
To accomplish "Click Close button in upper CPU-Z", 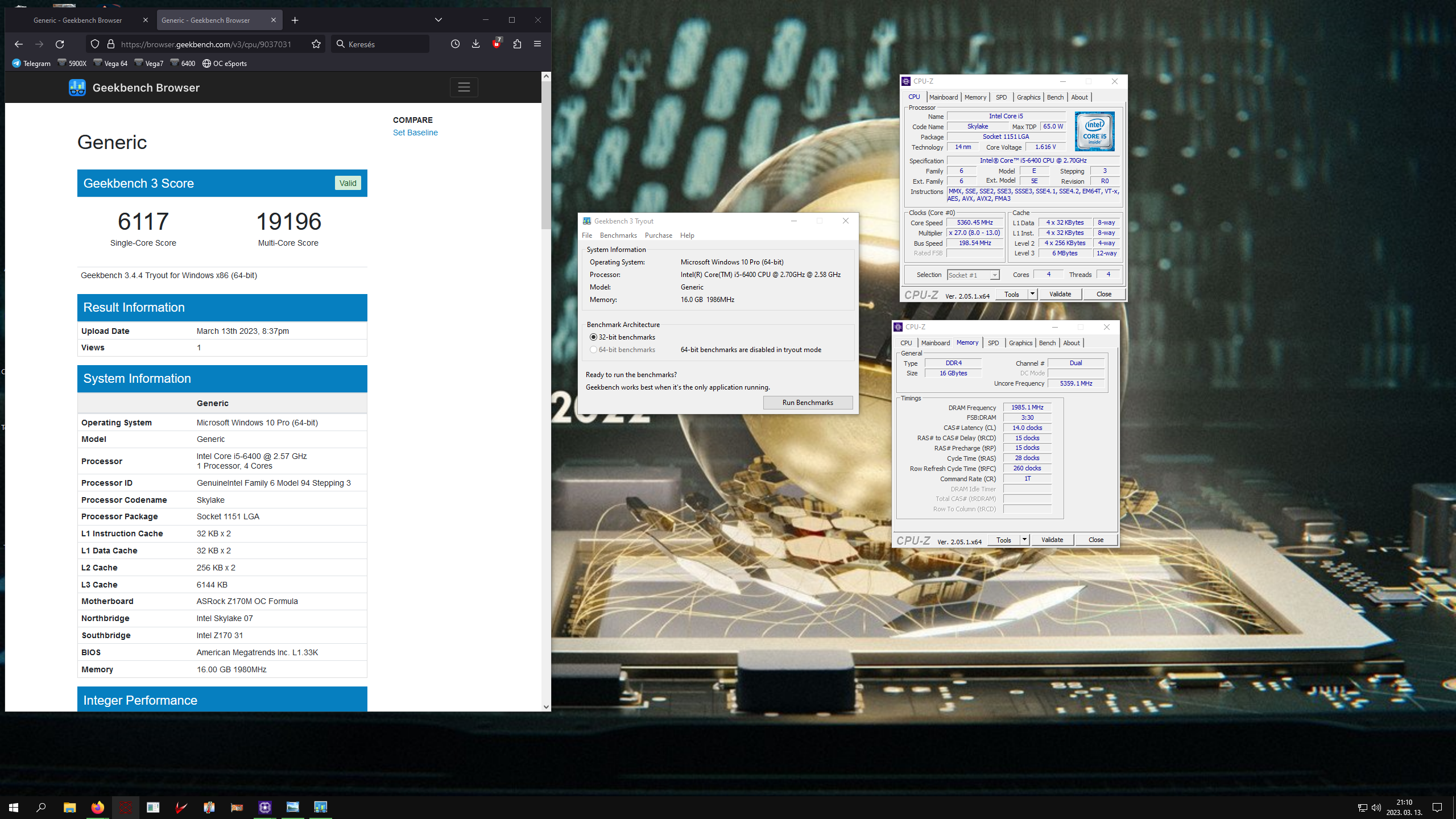I will [x=1104, y=294].
